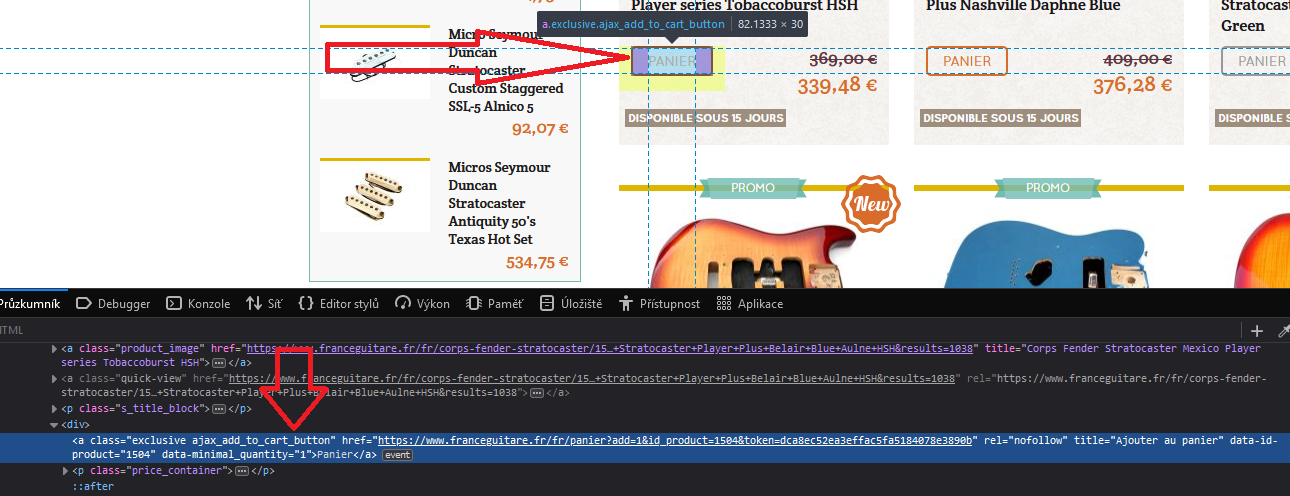The height and width of the screenshot is (496, 1290).
Task: Open Antiquity 50's Texas Hot Set title
Action: tap(500, 203)
